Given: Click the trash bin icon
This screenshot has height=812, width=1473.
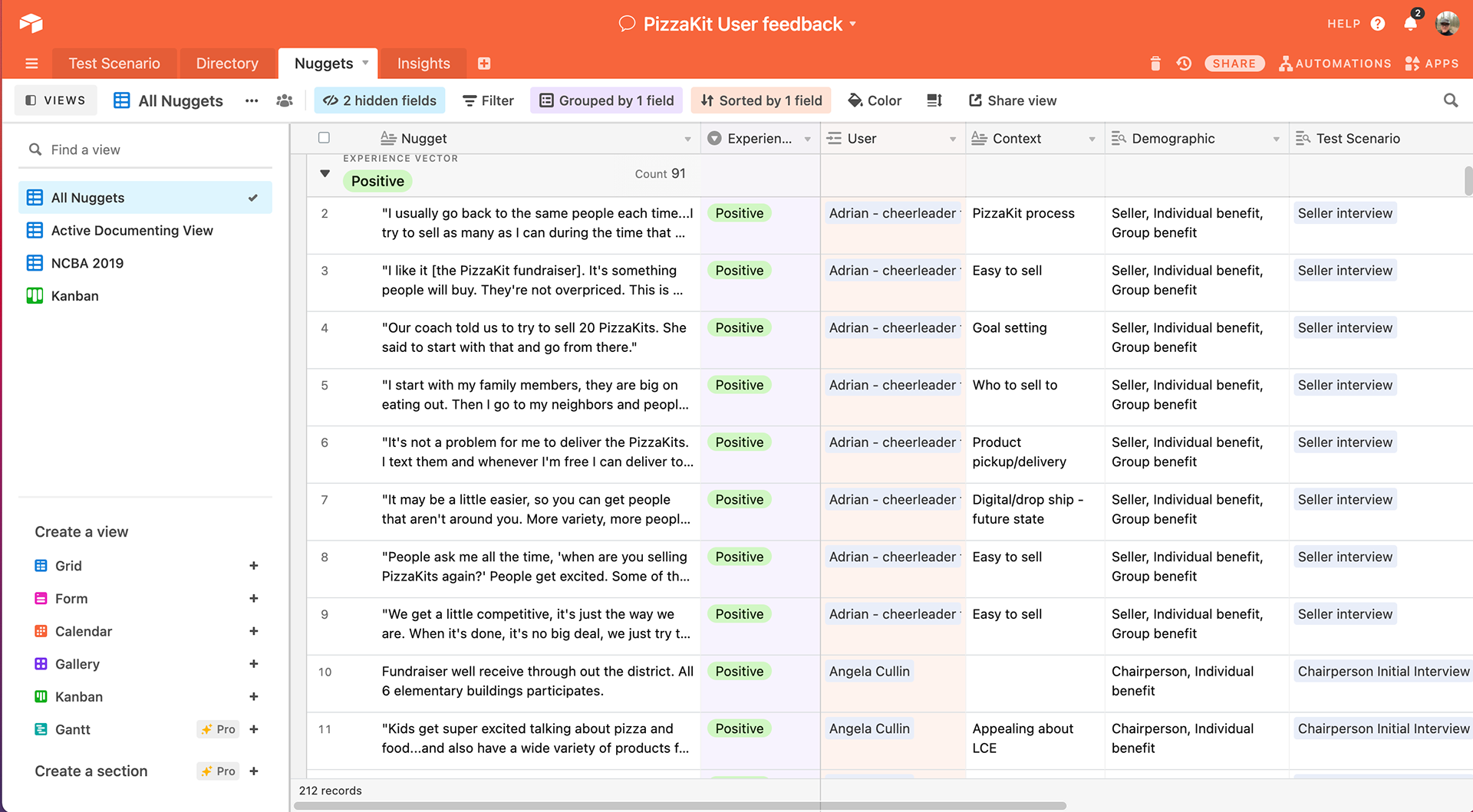Looking at the screenshot, I should [x=1155, y=64].
